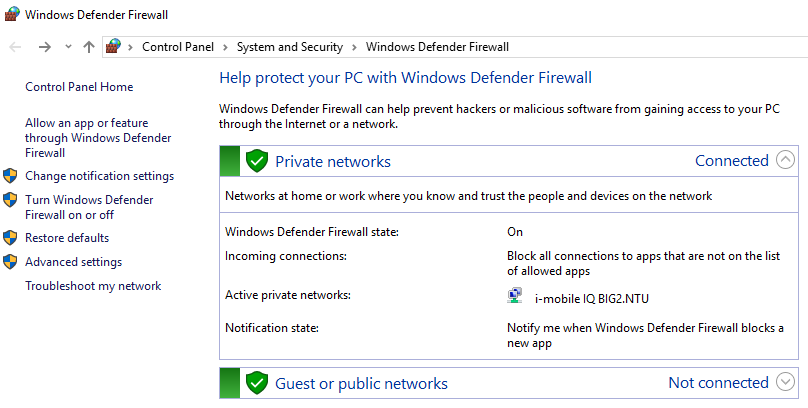Click the Forward navigation arrow
Screen dimensions: 808x408
44,47
